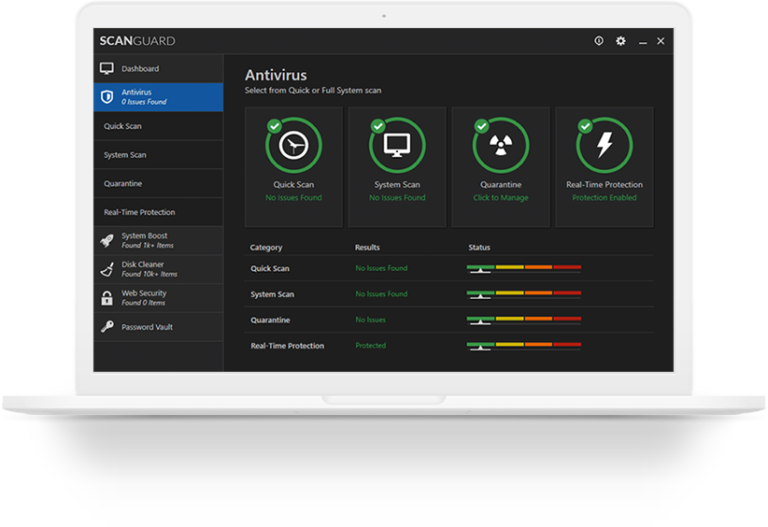Open Real-Time Protection from sidebar submenu
Screen dimensions: 768x527
(x=158, y=212)
